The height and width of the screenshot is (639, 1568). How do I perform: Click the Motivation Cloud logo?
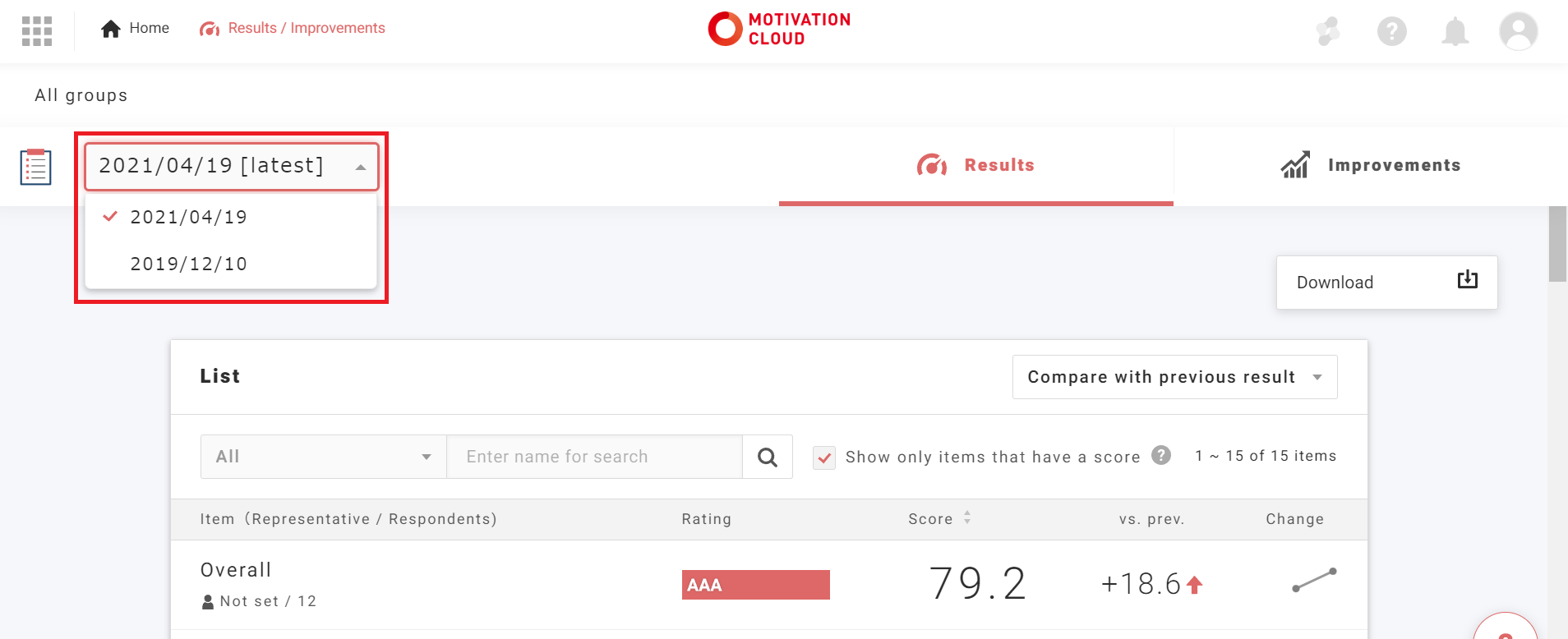[x=779, y=29]
